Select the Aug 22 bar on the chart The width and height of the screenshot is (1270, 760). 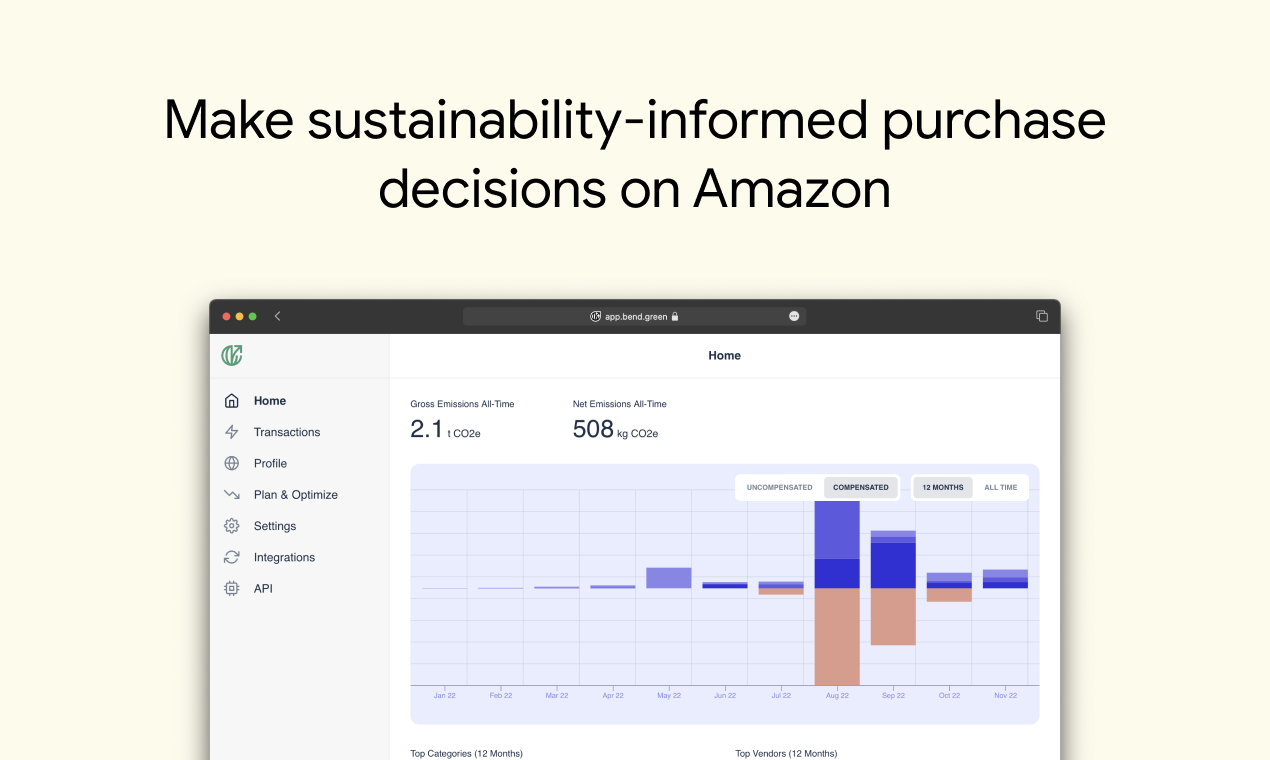(837, 590)
